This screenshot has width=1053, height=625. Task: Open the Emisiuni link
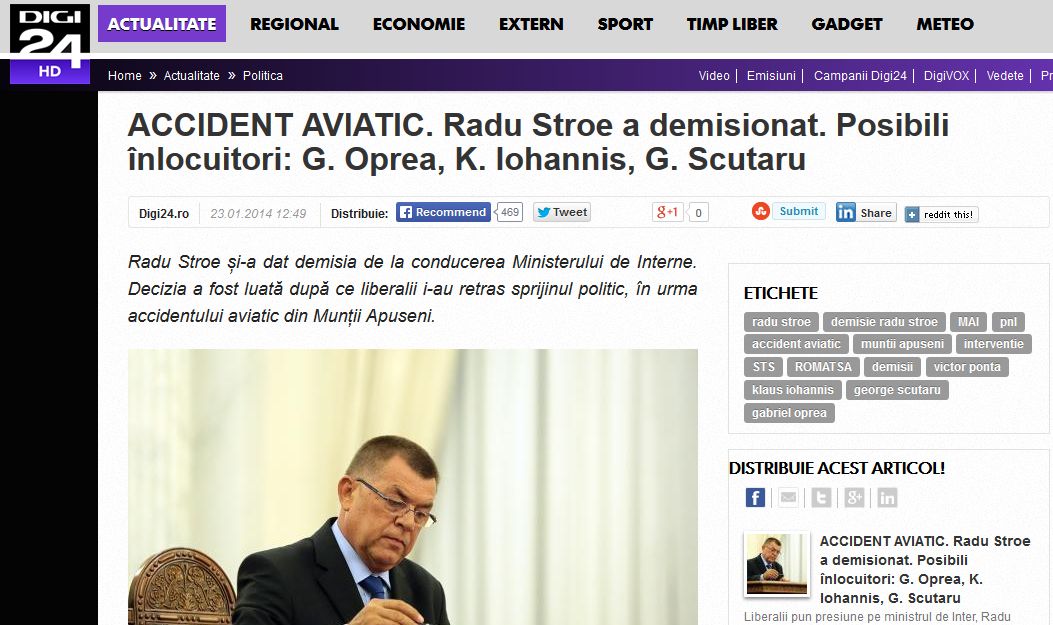pos(771,76)
